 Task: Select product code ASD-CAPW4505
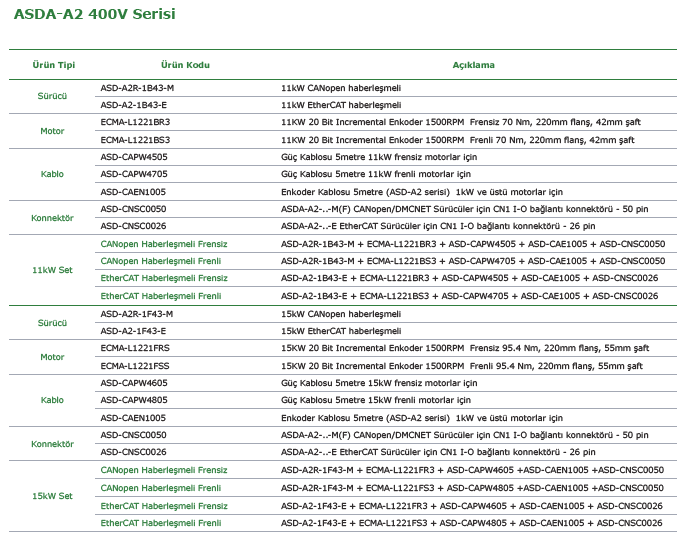tap(134, 157)
